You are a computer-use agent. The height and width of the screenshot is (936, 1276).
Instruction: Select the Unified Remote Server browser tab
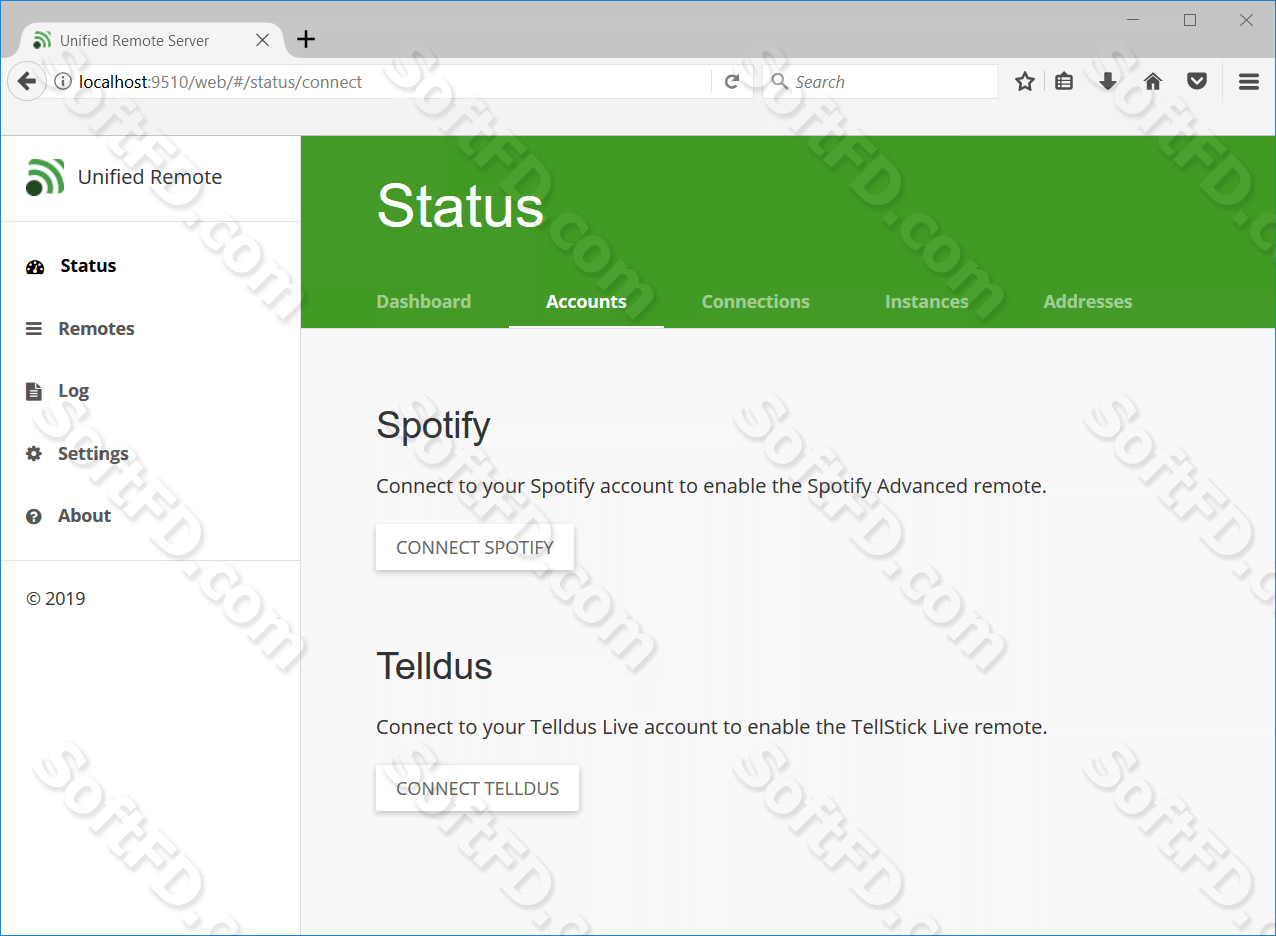click(150, 40)
